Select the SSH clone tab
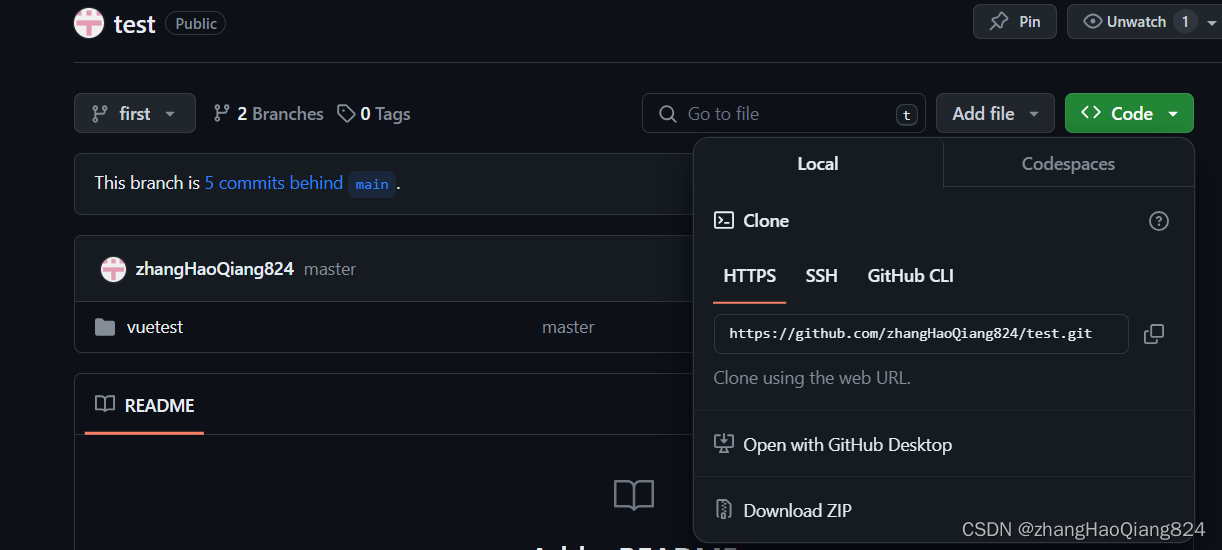Image resolution: width=1222 pixels, height=550 pixels. (822, 276)
